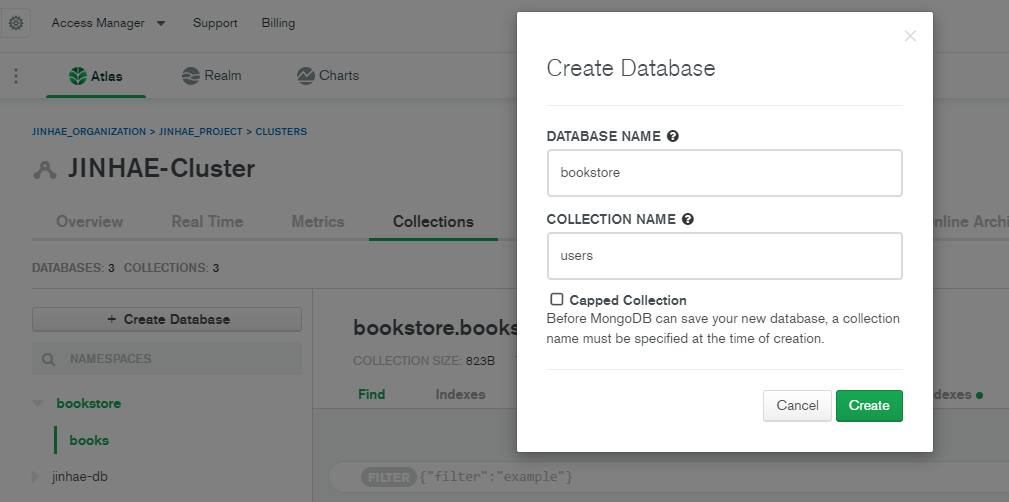The height and width of the screenshot is (502, 1009).
Task: Click the Atlas leaf icon
Action: [78, 76]
